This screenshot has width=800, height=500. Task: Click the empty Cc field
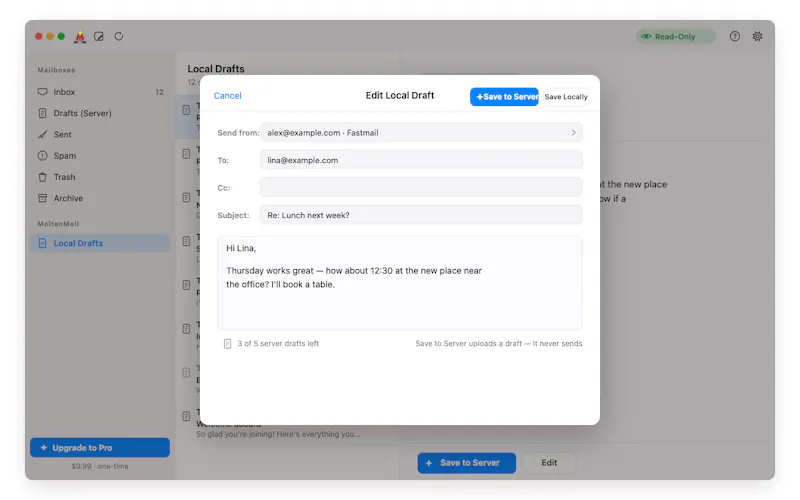(x=421, y=188)
